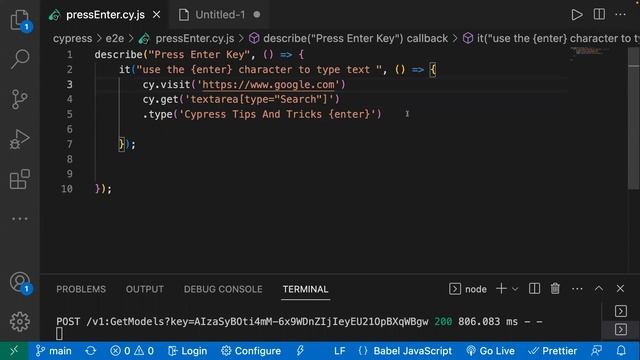640x360 pixels.
Task: Create a new terminal with plus
Action: pyautogui.click(x=501, y=289)
